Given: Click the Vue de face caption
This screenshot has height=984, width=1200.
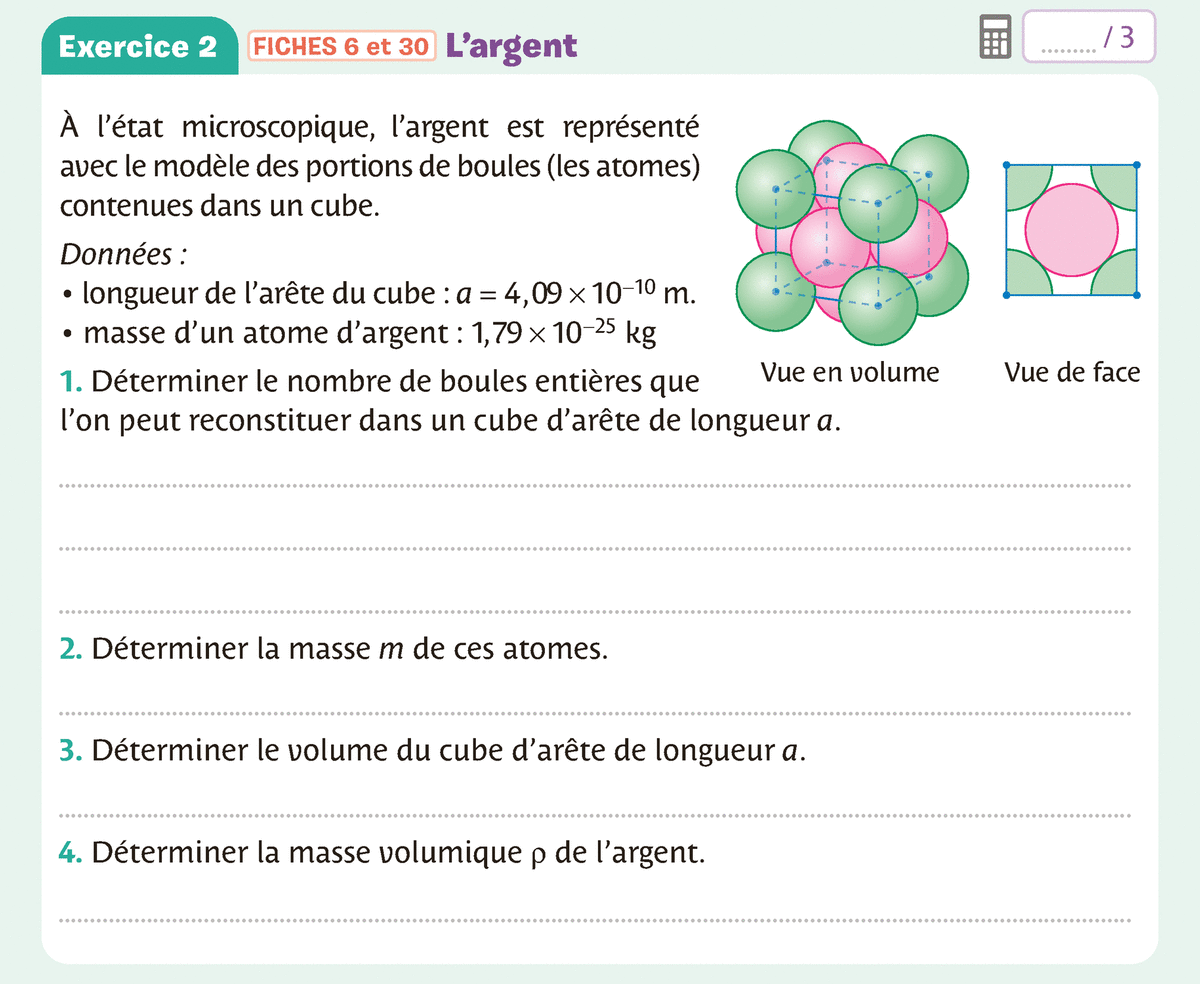Looking at the screenshot, I should pyautogui.click(x=1072, y=373).
